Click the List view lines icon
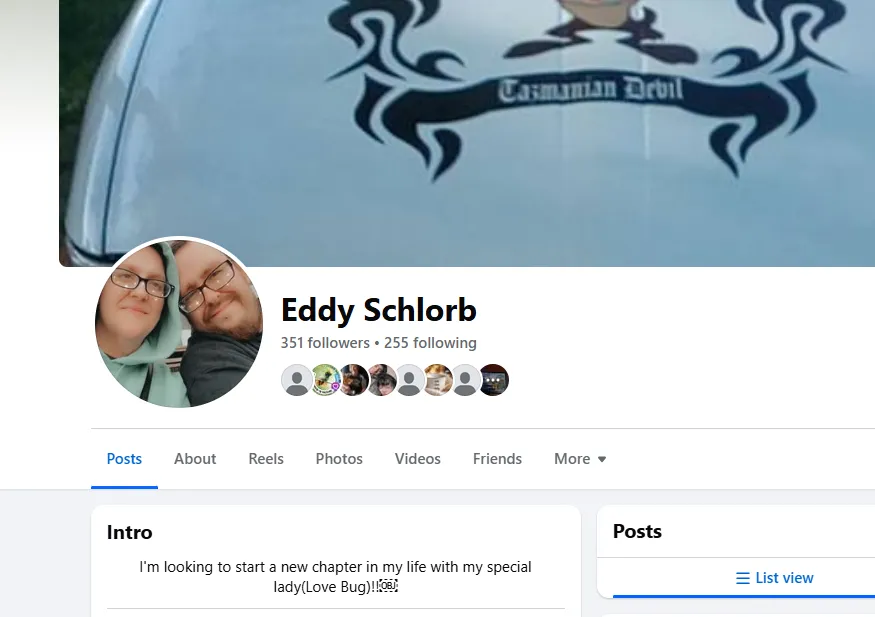The width and height of the screenshot is (875, 617). click(743, 579)
